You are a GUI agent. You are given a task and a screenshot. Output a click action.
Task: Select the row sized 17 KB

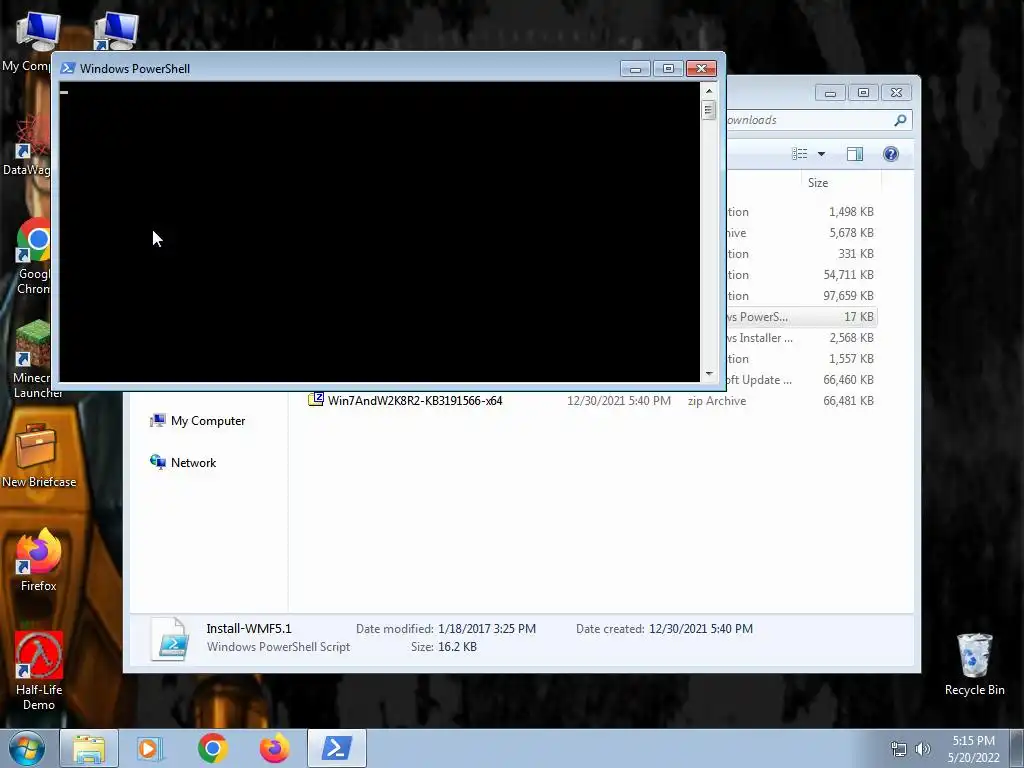[801, 317]
